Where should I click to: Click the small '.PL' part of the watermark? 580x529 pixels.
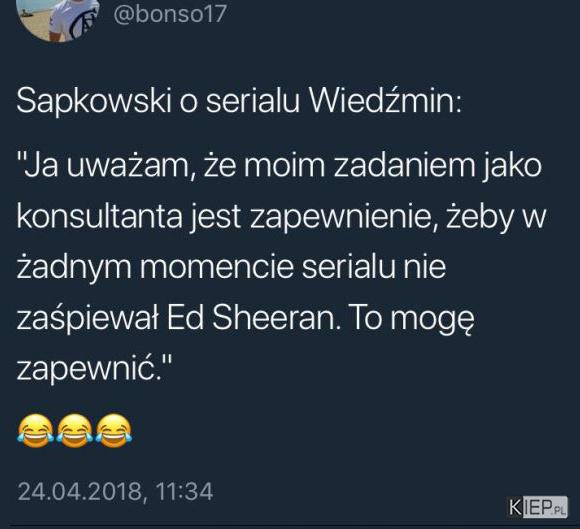click(560, 511)
